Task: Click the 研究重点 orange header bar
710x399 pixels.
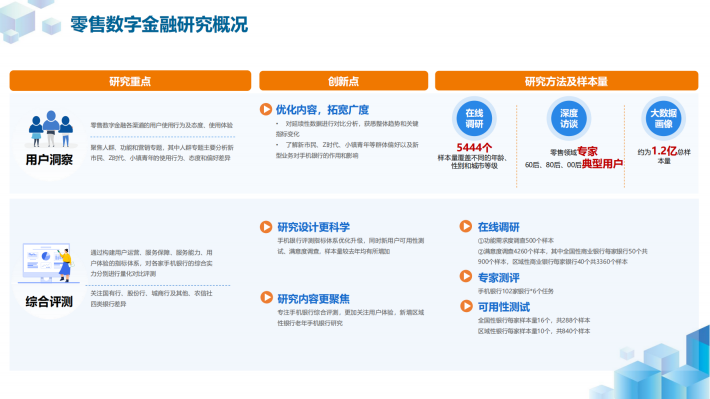Action: click(x=130, y=81)
